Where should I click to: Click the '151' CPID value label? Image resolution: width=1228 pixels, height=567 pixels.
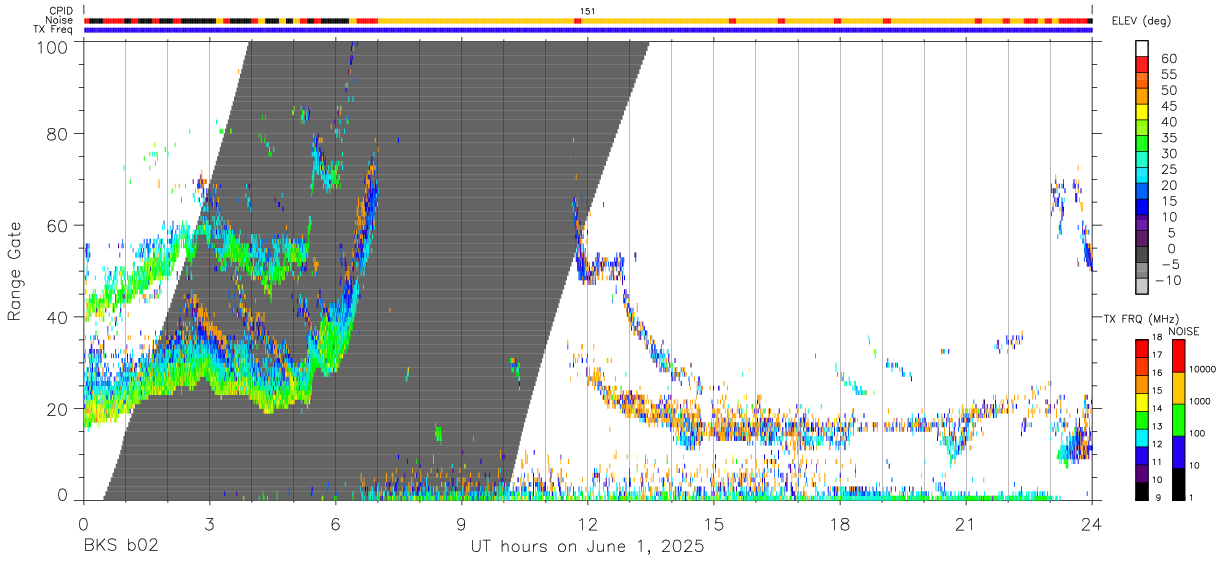[588, 11]
